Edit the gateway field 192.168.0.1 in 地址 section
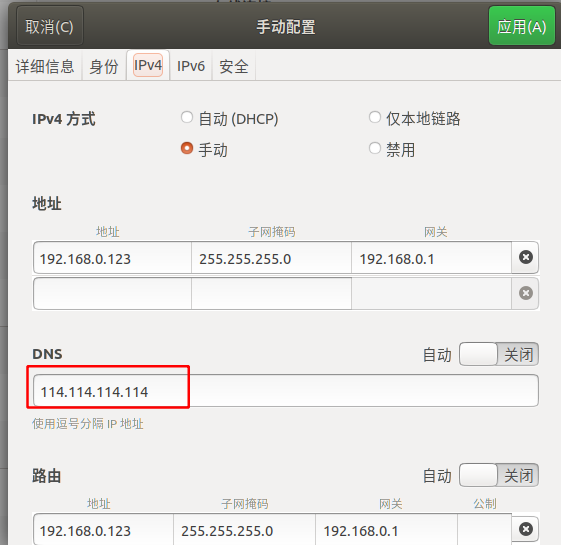Screen dimensions: 561x545 pyautogui.click(x=431, y=258)
